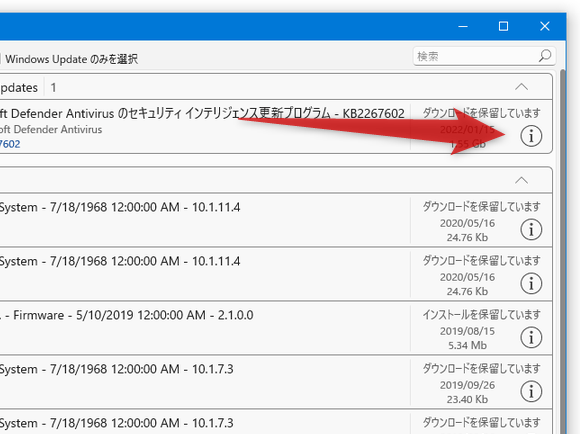
Task: Click size value 5.34 Mb
Action: (467, 346)
